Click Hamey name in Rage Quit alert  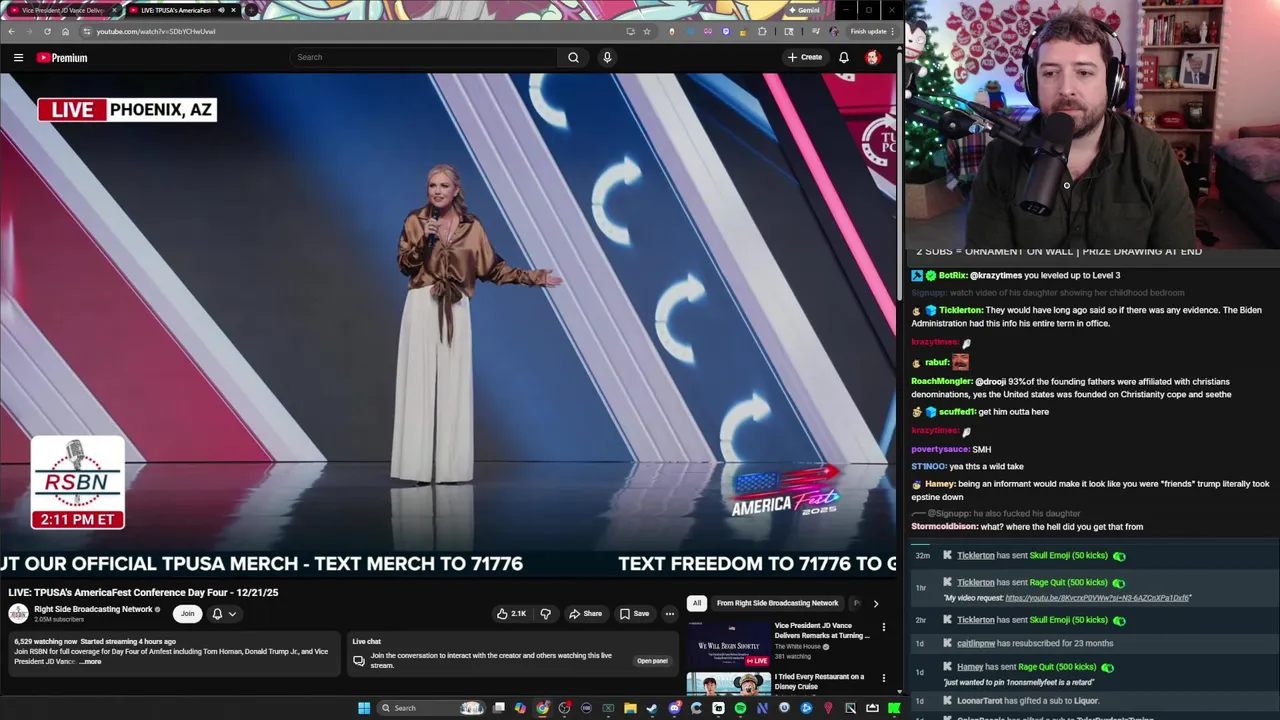point(970,667)
